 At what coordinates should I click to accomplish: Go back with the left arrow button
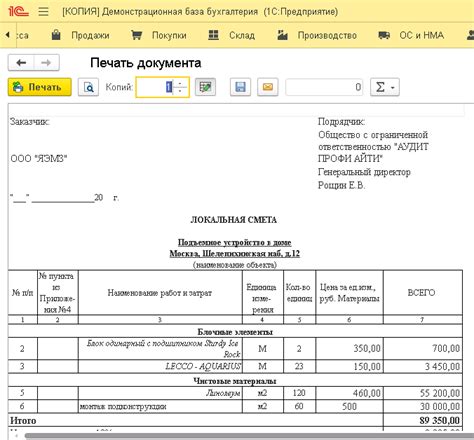coord(21,63)
